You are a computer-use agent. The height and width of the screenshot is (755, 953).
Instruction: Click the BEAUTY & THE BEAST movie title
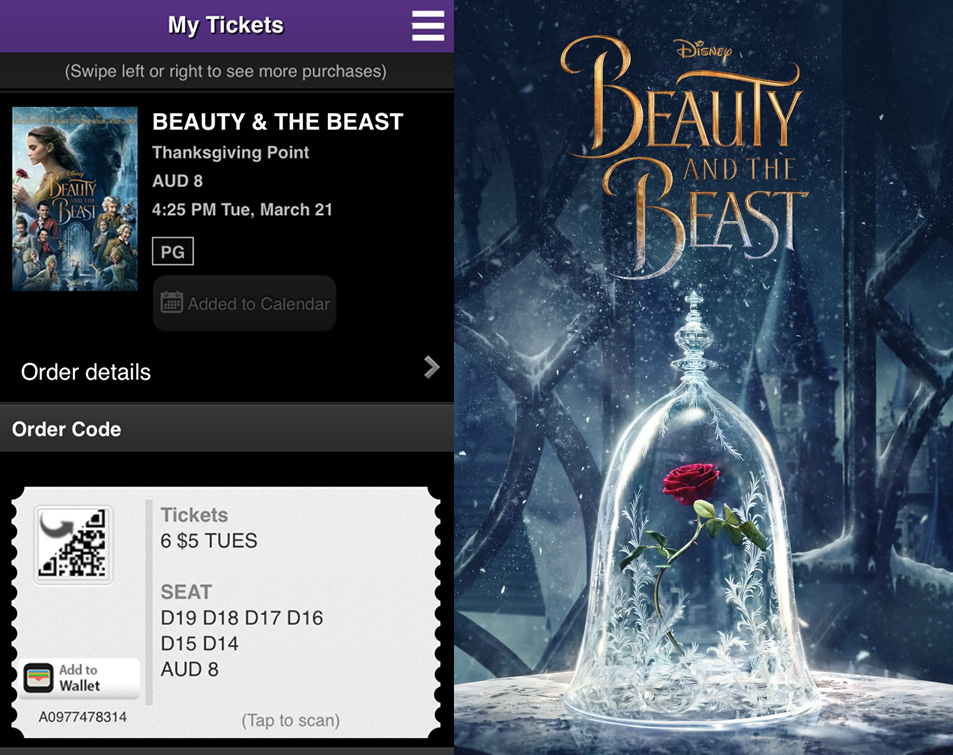point(278,122)
